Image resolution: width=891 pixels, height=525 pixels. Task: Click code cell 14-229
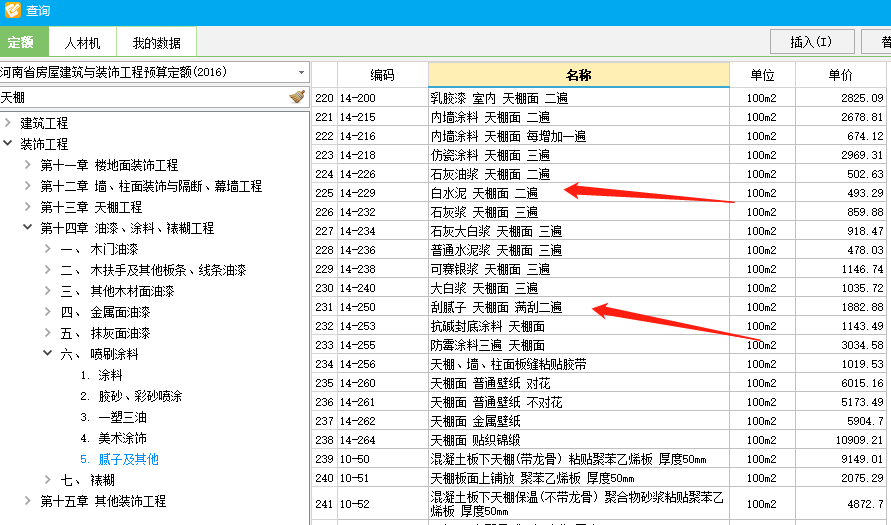click(382, 193)
